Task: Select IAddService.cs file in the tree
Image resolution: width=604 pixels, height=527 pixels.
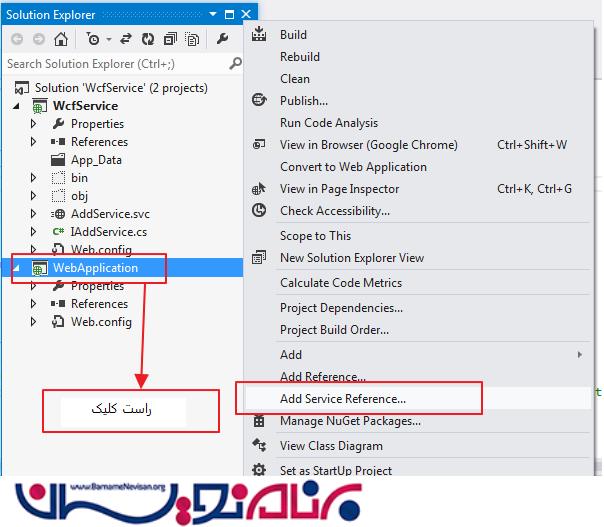Action: coord(108,232)
